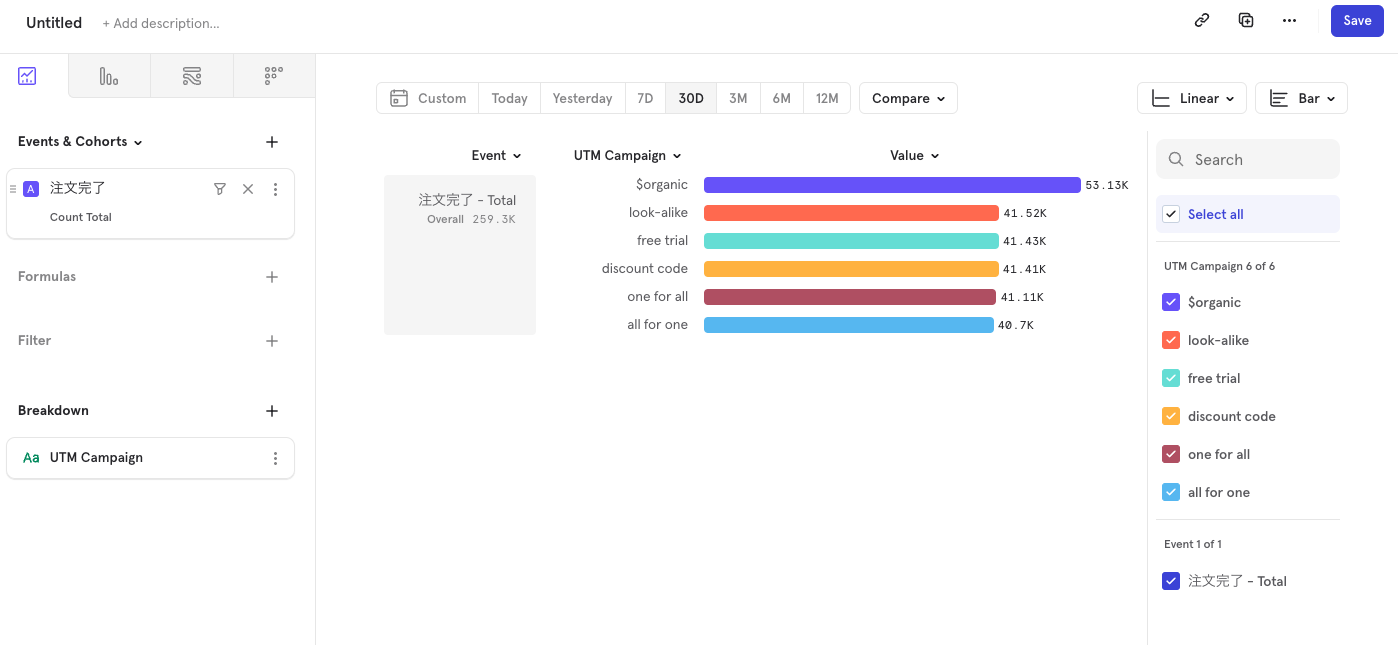Click the $organic purple bar in the chart
The image size is (1398, 645).
pyautogui.click(x=890, y=184)
